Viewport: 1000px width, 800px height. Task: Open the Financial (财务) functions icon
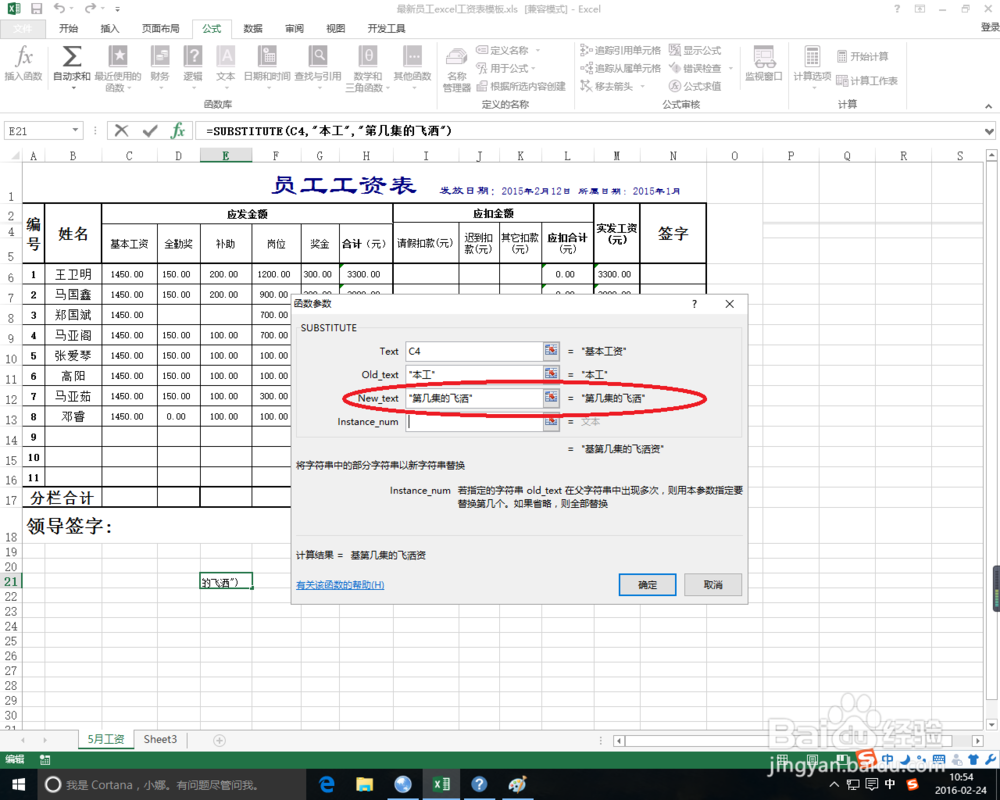pyautogui.click(x=160, y=65)
